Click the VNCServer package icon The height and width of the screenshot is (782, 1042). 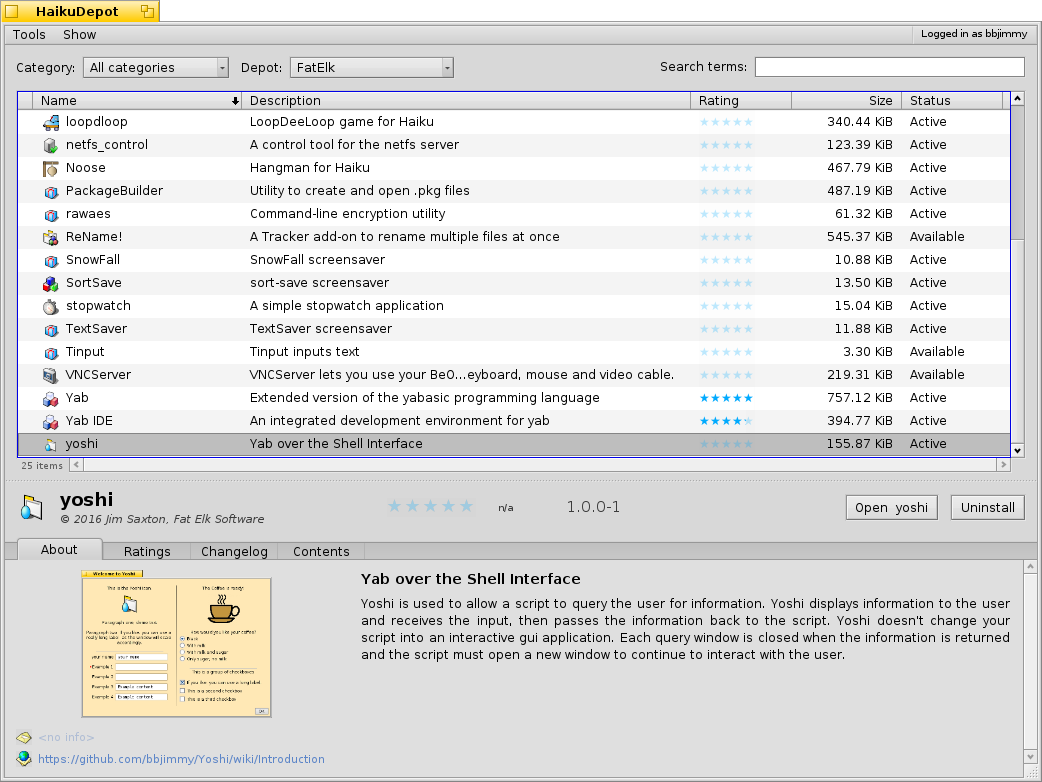click(x=51, y=375)
